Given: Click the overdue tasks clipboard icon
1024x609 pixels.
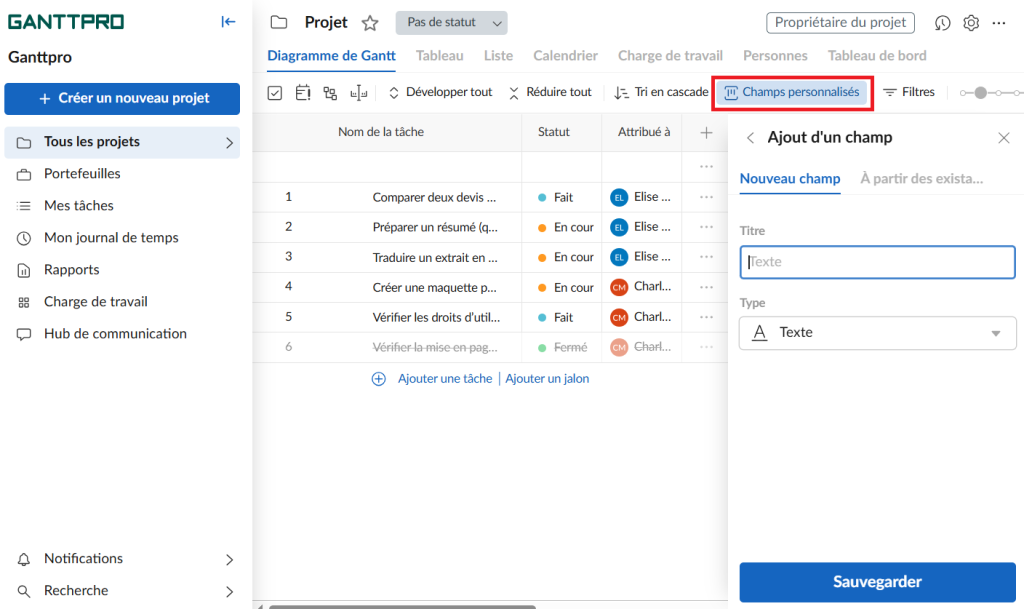Looking at the screenshot, I should pyautogui.click(x=303, y=91).
